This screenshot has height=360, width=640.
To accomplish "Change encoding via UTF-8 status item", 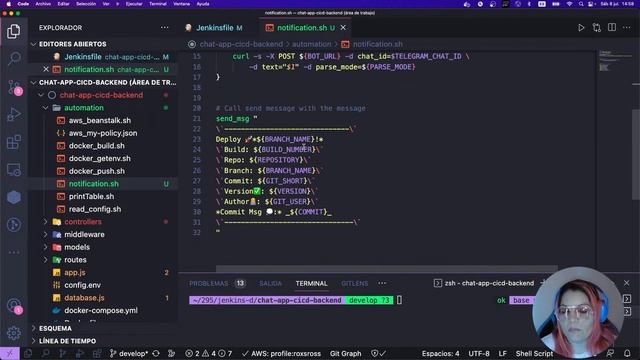I will [479, 353].
